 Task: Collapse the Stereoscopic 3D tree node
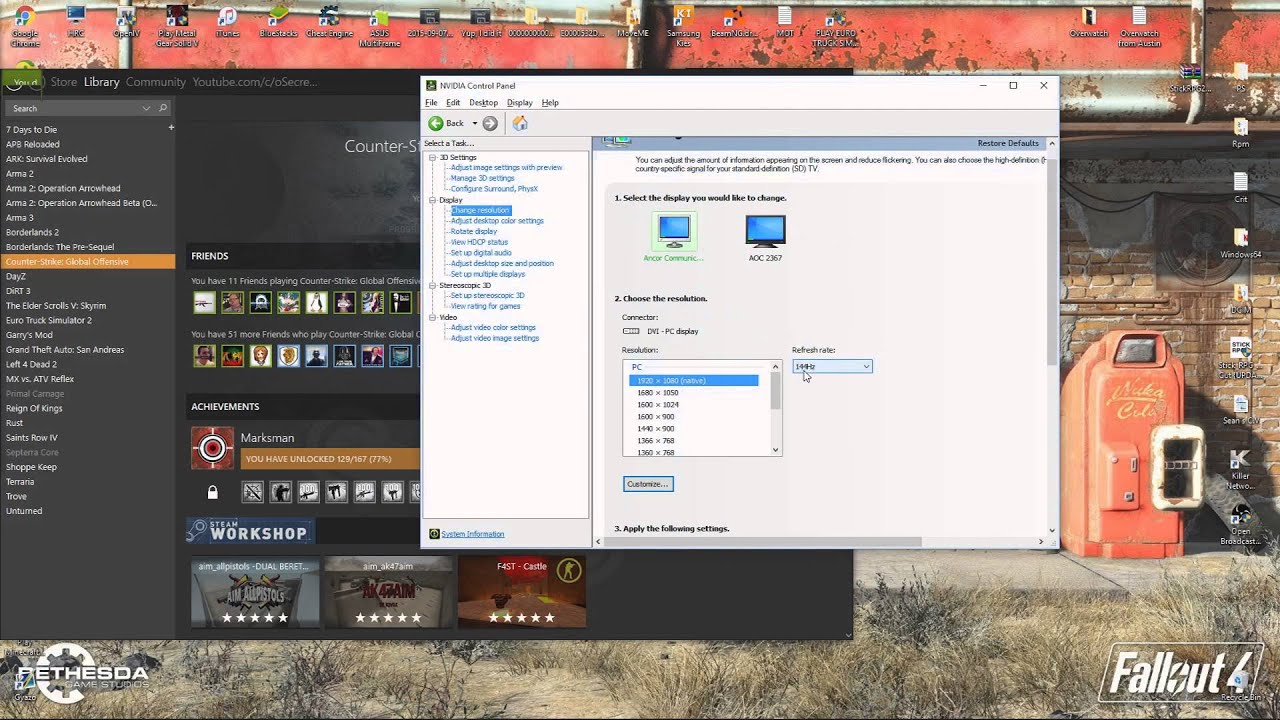[433, 285]
